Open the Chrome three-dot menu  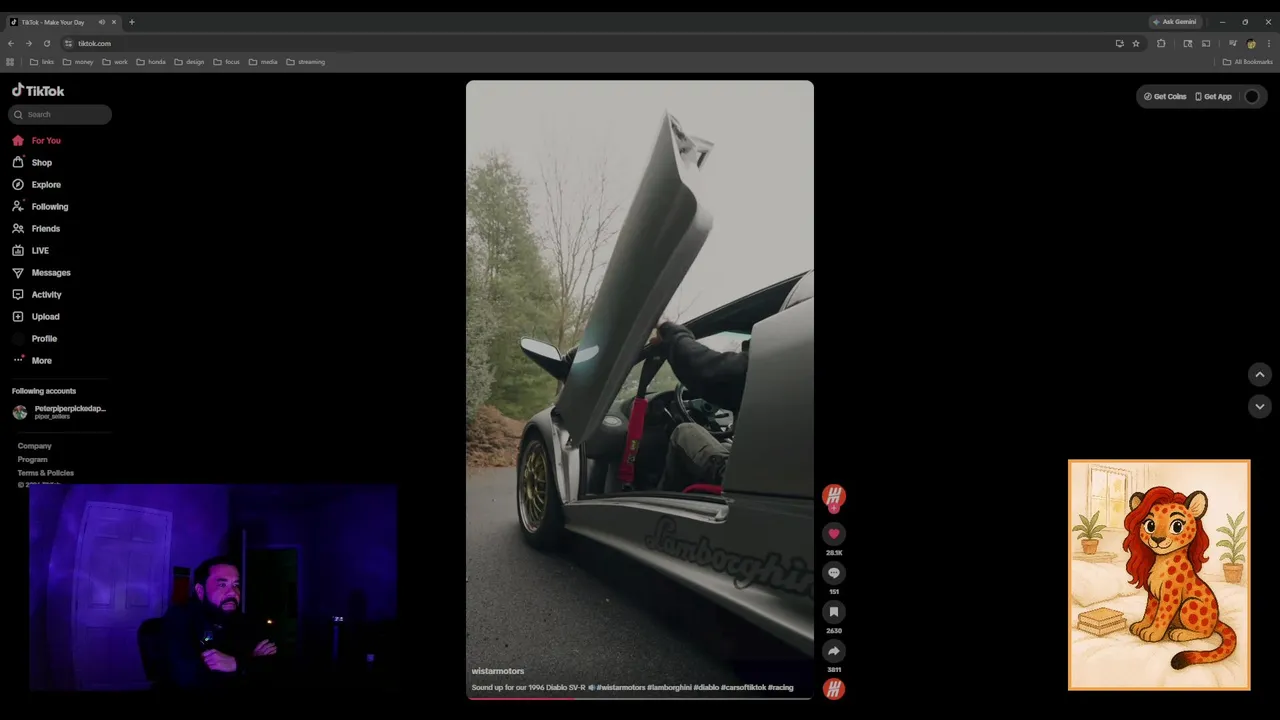[x=1269, y=43]
